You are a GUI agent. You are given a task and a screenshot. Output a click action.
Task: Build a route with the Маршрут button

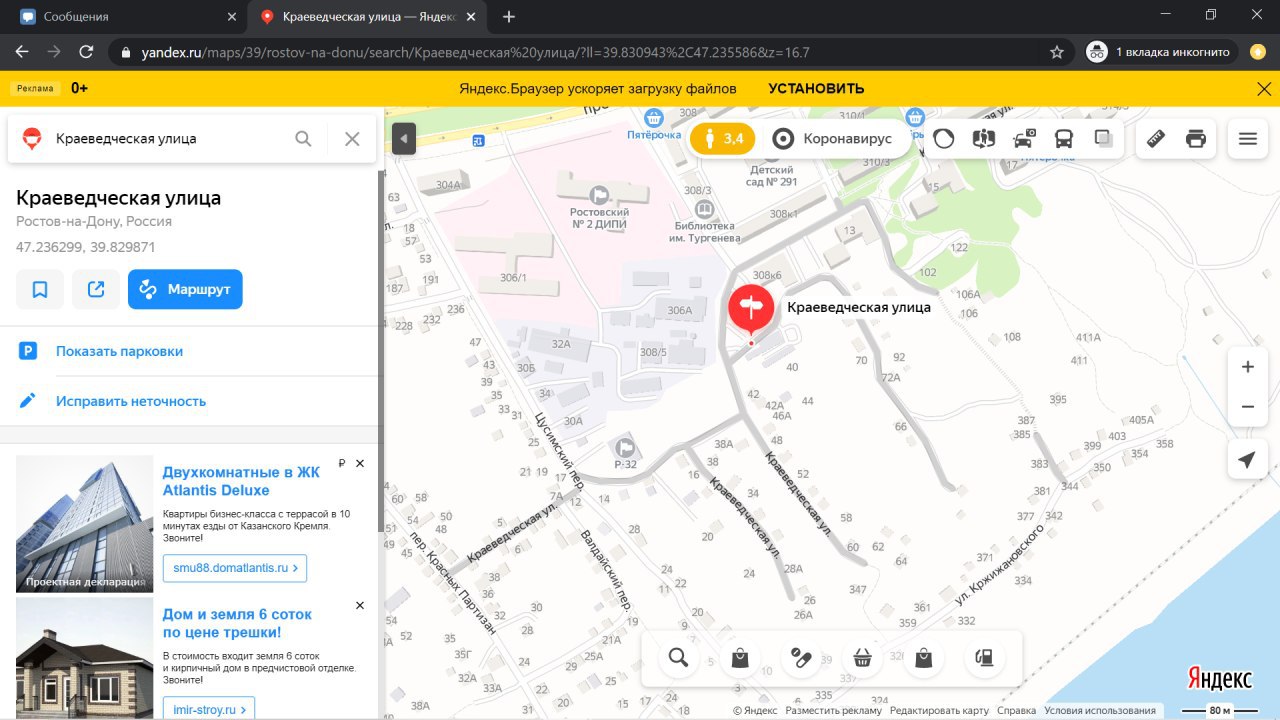click(185, 290)
